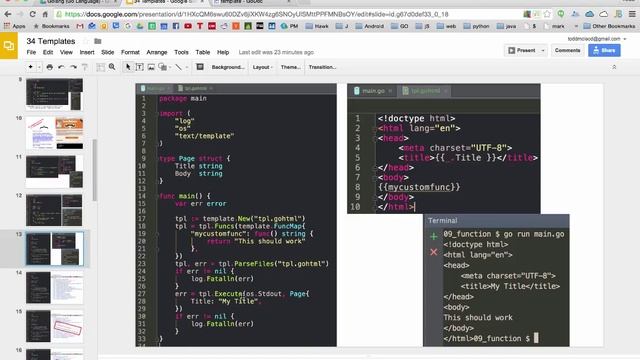Image resolution: width=640 pixels, height=360 pixels.
Task: Click the presentation title 34 Templates
Action: click(51, 41)
